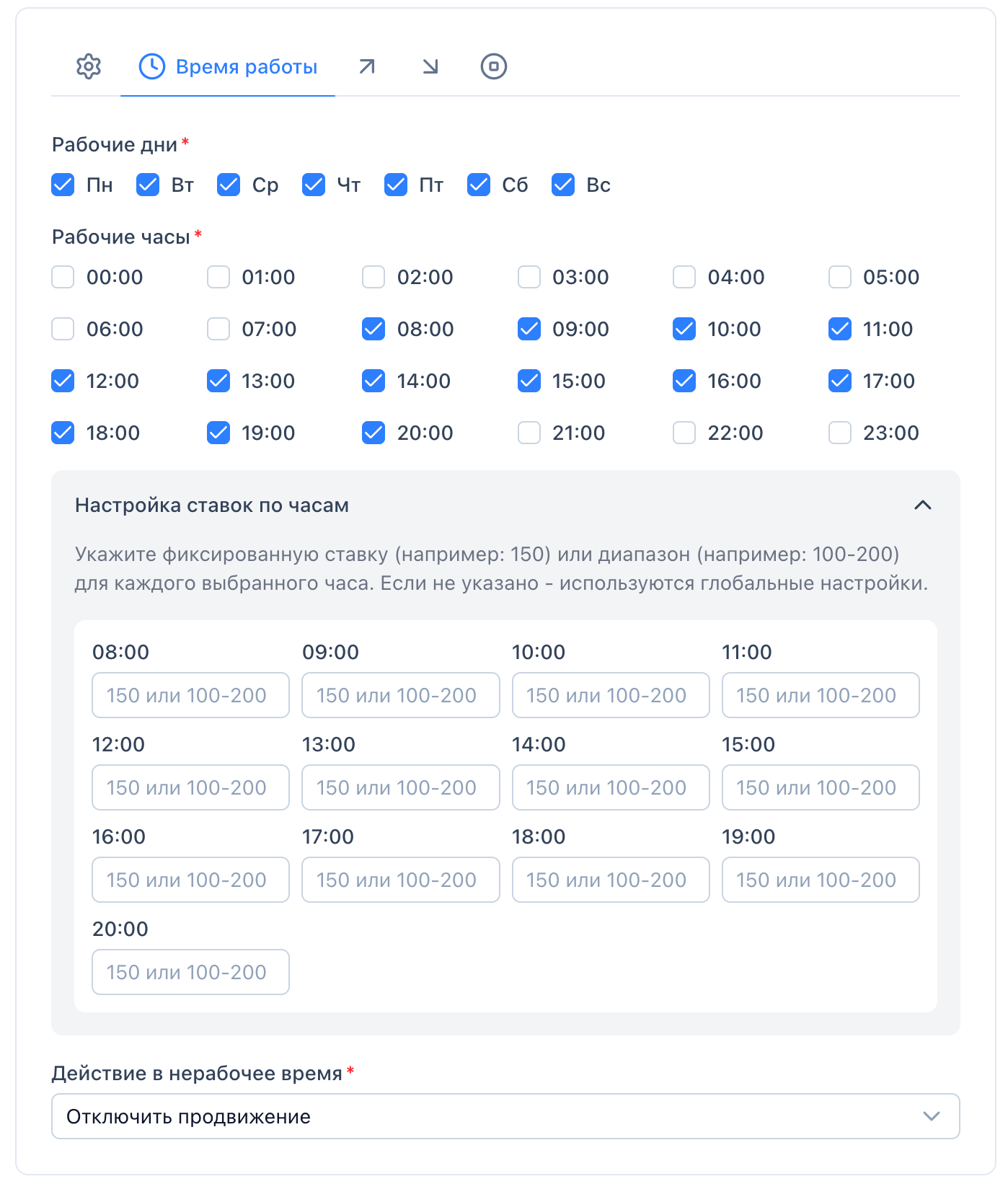The width and height of the screenshot is (1008, 1184).
Task: Collapse the Настройка ставок по часам section
Action: coord(923,505)
